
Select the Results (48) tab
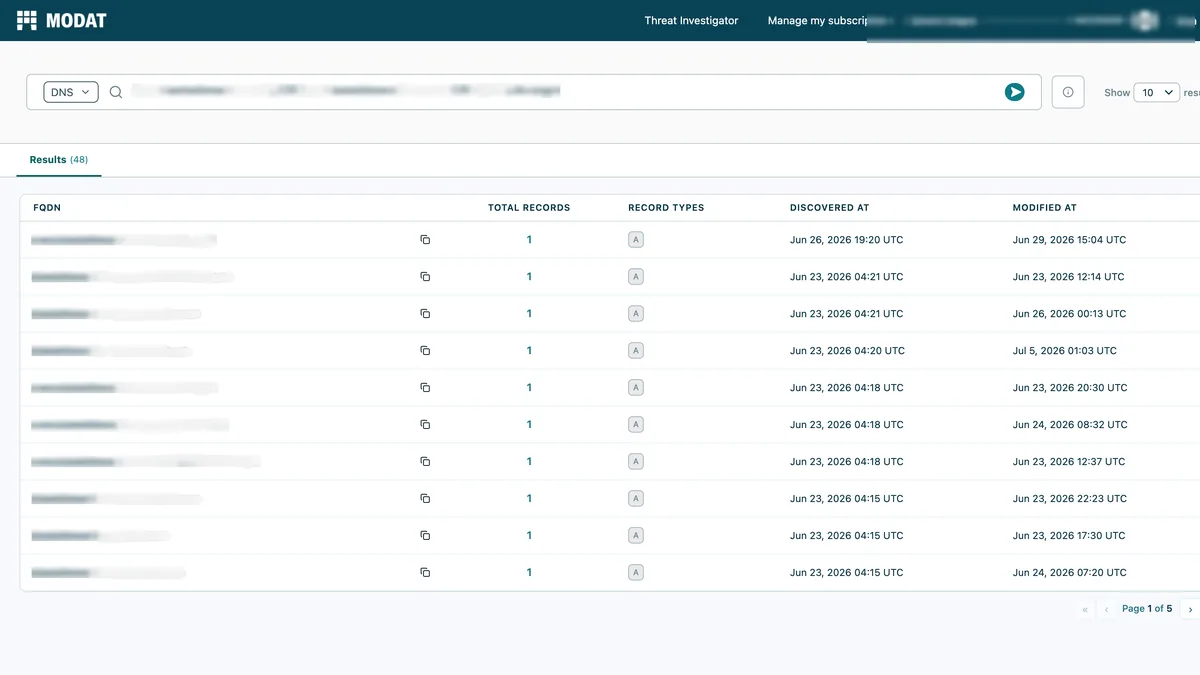tap(59, 160)
